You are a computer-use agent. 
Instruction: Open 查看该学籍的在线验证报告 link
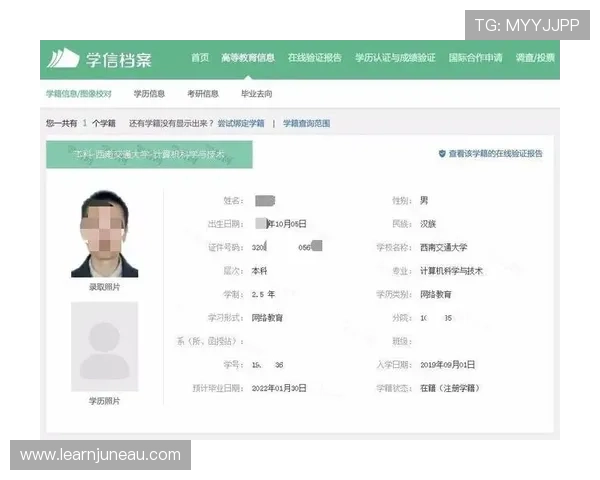click(496, 154)
